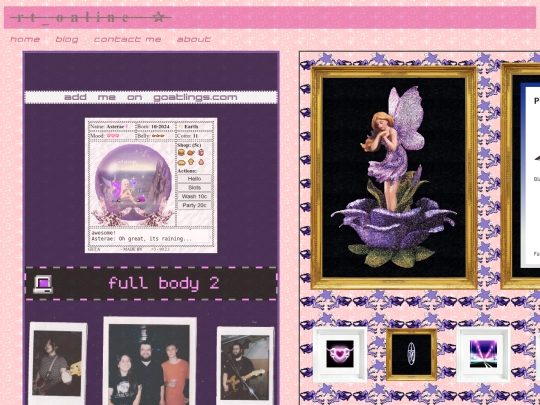Click the Mood hearts indicator
This screenshot has width=540, height=405.
click(113, 136)
